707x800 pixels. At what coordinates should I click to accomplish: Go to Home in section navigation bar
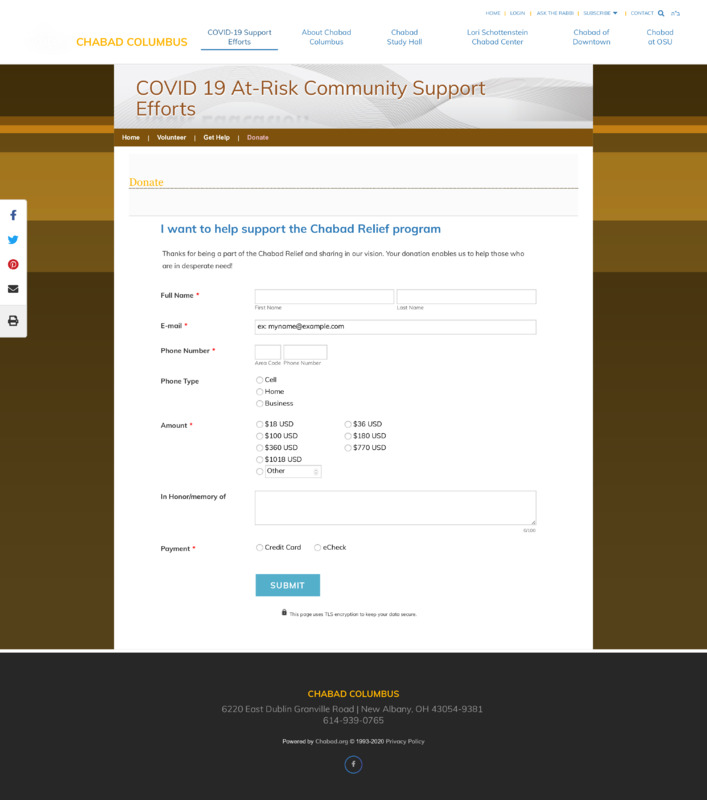click(x=131, y=138)
